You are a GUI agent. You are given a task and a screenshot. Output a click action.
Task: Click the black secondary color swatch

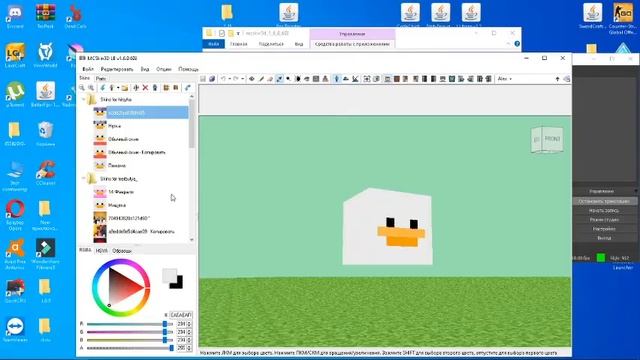click(179, 284)
